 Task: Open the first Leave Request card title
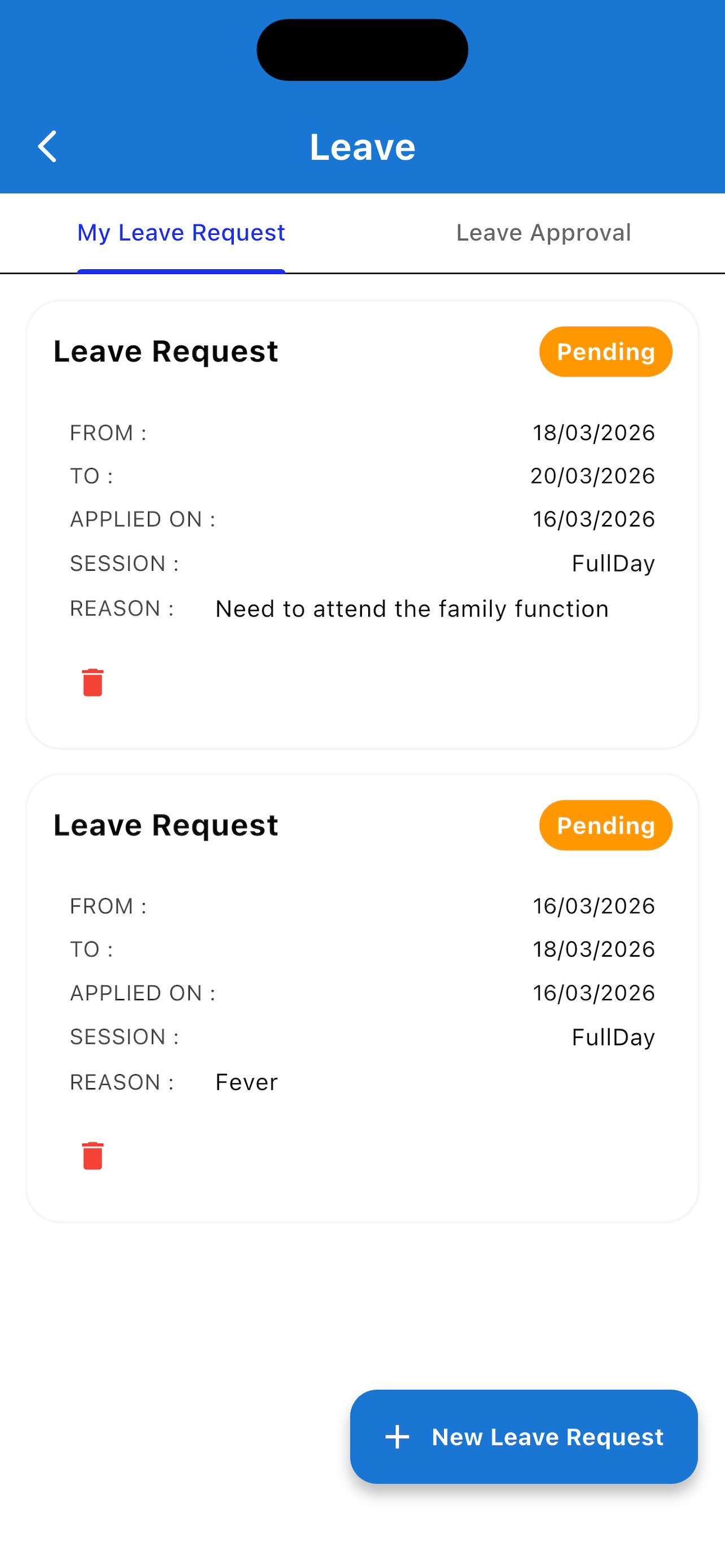tap(165, 352)
